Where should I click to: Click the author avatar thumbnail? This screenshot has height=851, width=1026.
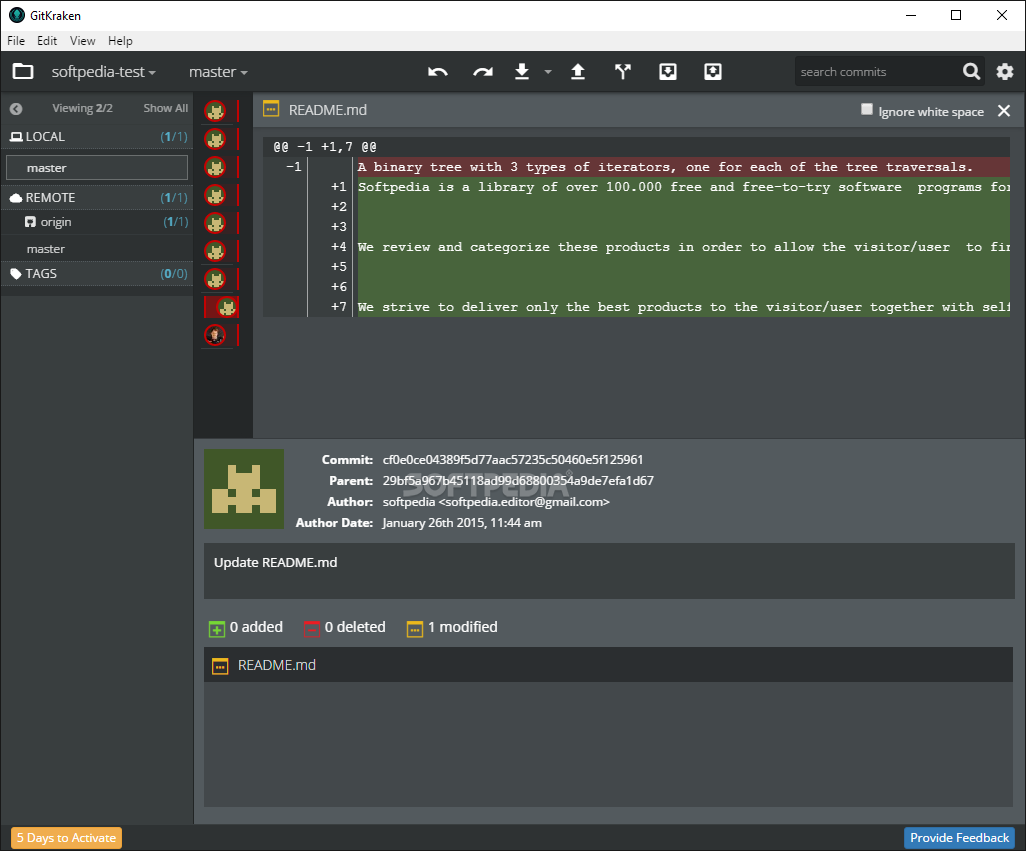244,489
